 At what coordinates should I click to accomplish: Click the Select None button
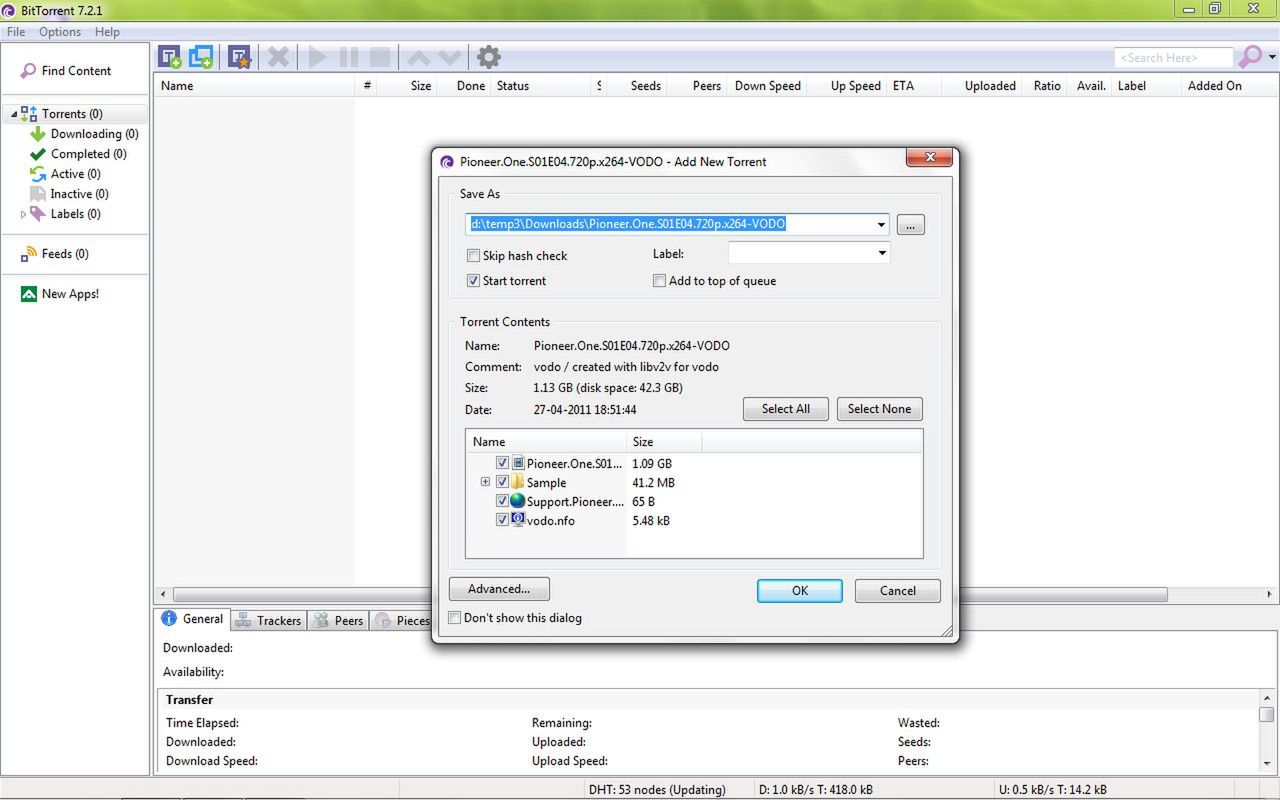coord(880,409)
